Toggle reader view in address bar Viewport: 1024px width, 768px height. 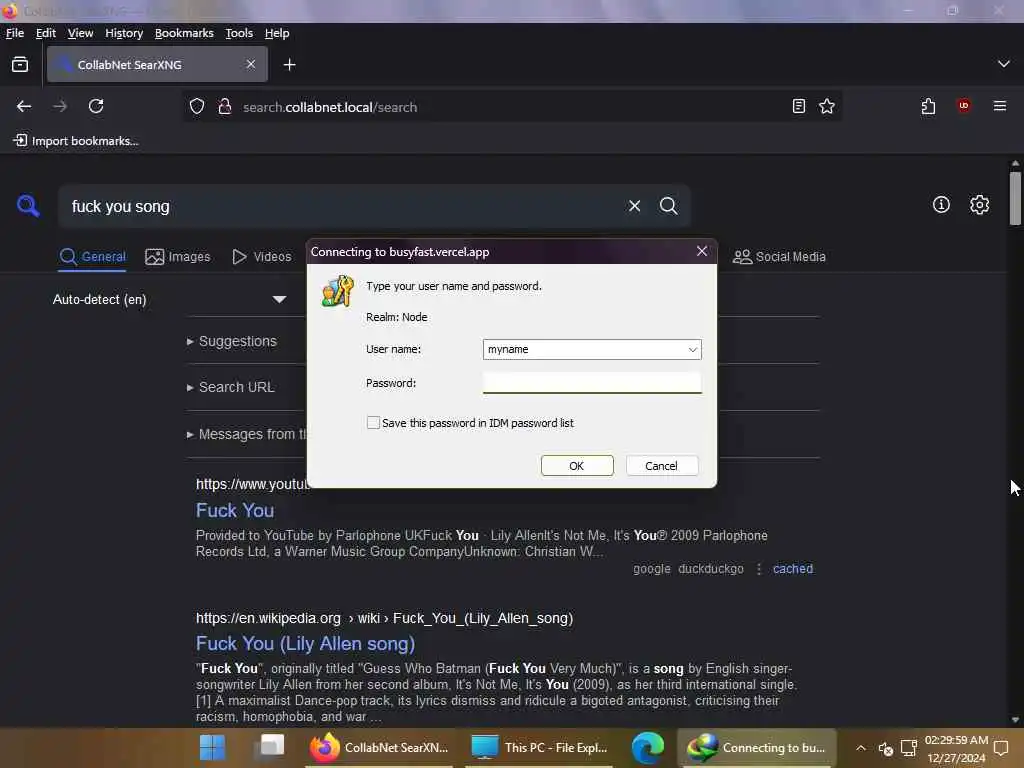(x=799, y=106)
